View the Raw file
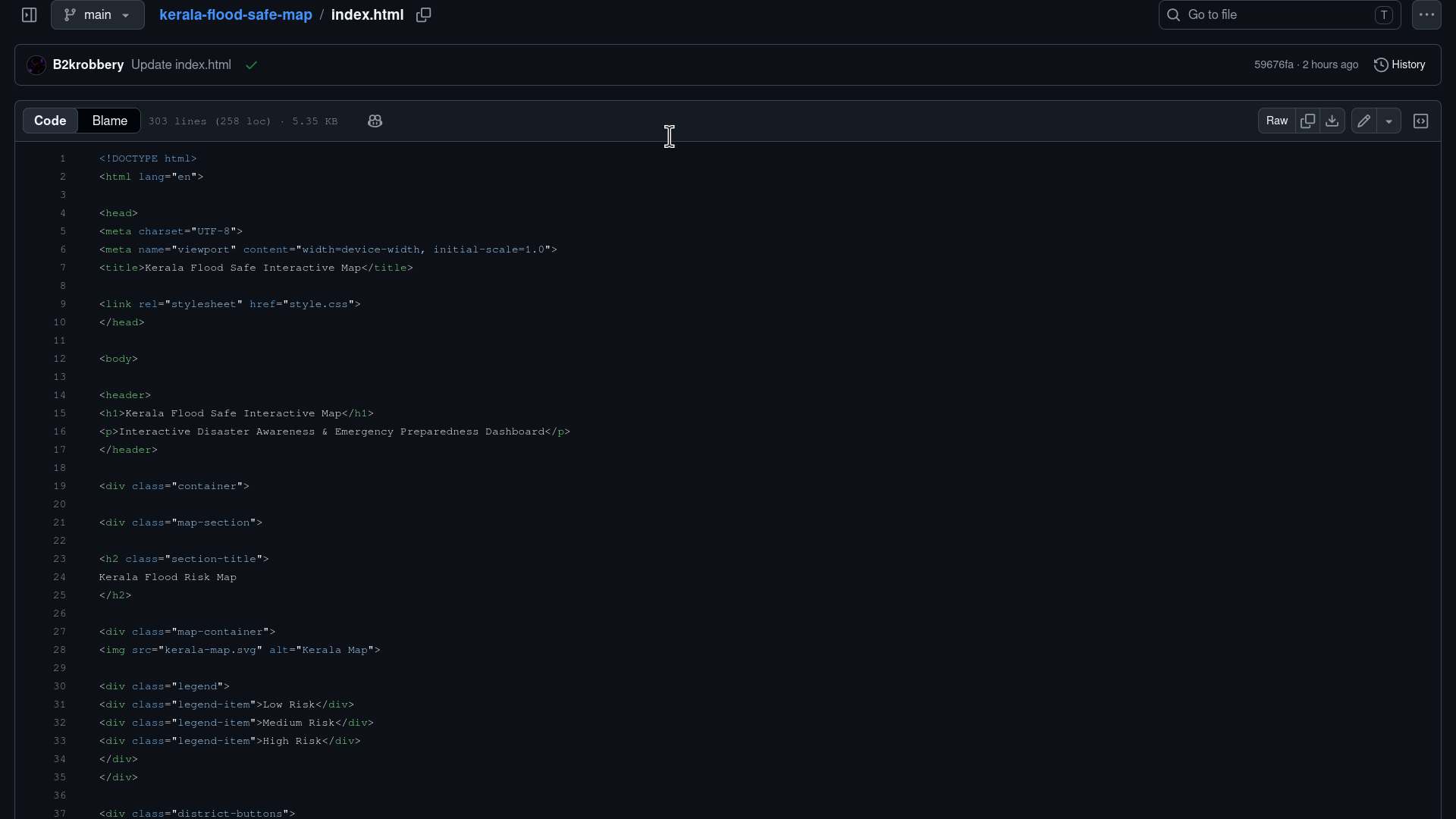This screenshot has width=1456, height=819. (x=1276, y=121)
